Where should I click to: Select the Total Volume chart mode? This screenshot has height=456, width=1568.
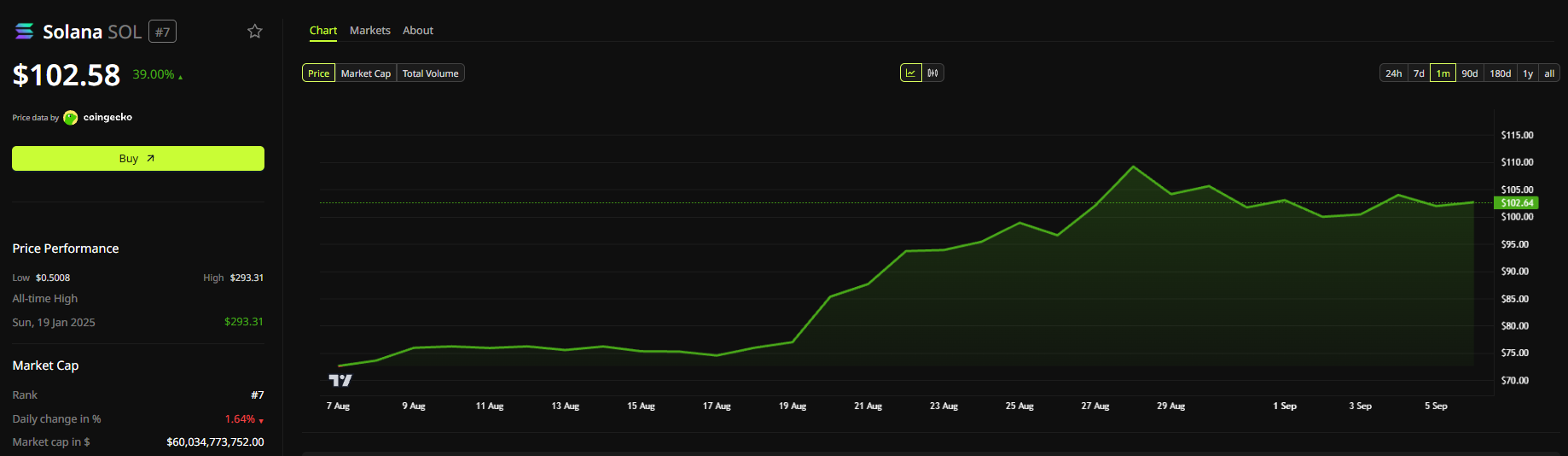click(x=431, y=73)
